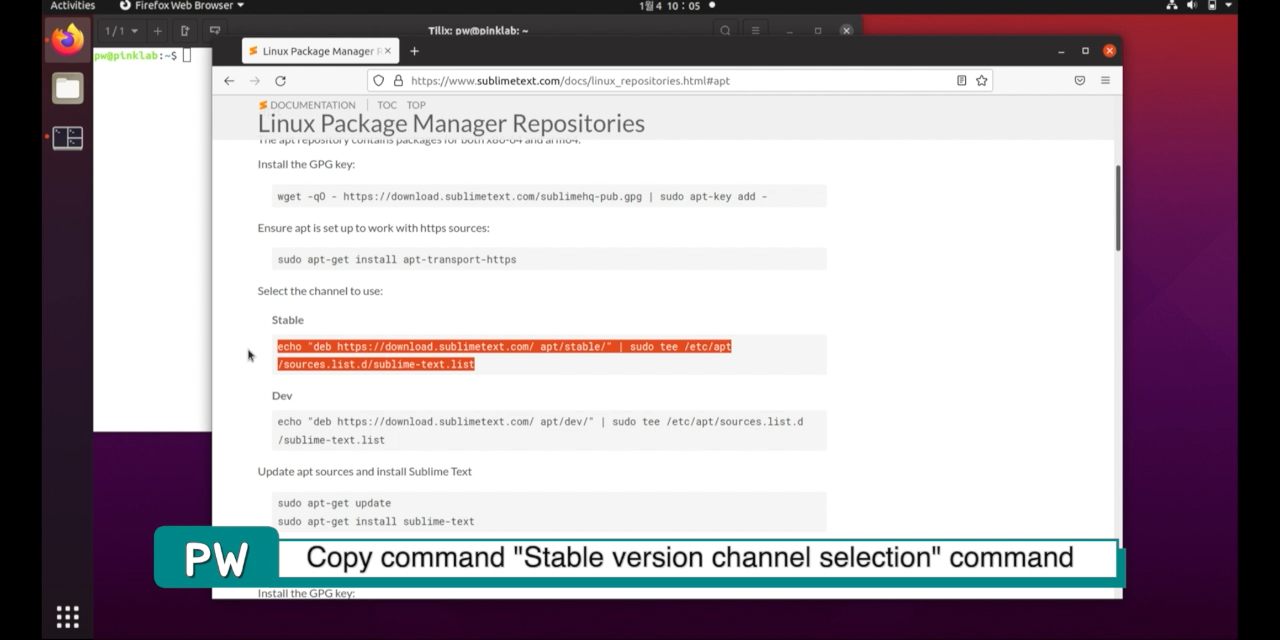The width and height of the screenshot is (1280, 640).
Task: Minimize the Firefox window
Action: [x=1061, y=51]
